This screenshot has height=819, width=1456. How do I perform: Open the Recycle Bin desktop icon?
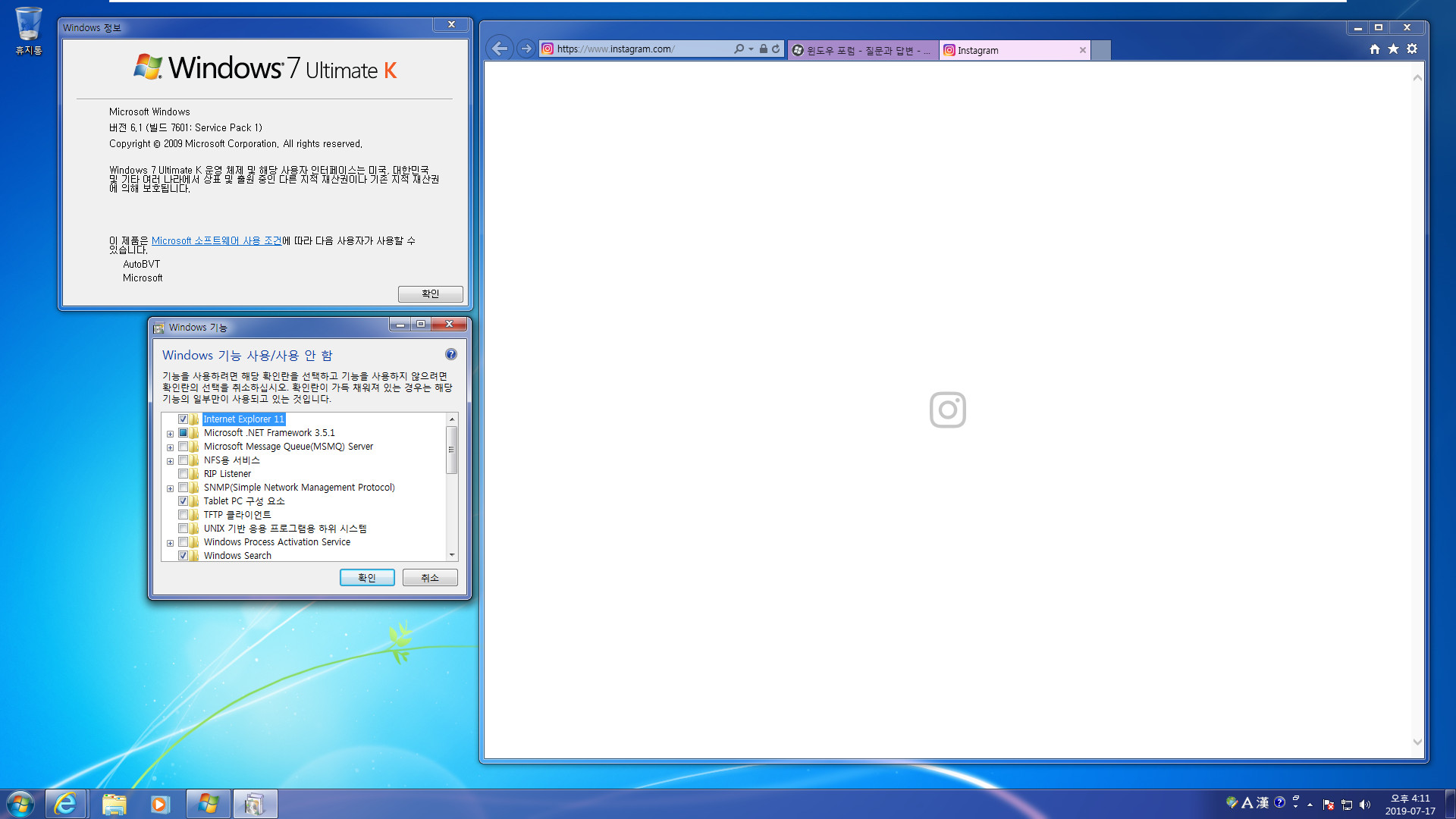pos(28,30)
